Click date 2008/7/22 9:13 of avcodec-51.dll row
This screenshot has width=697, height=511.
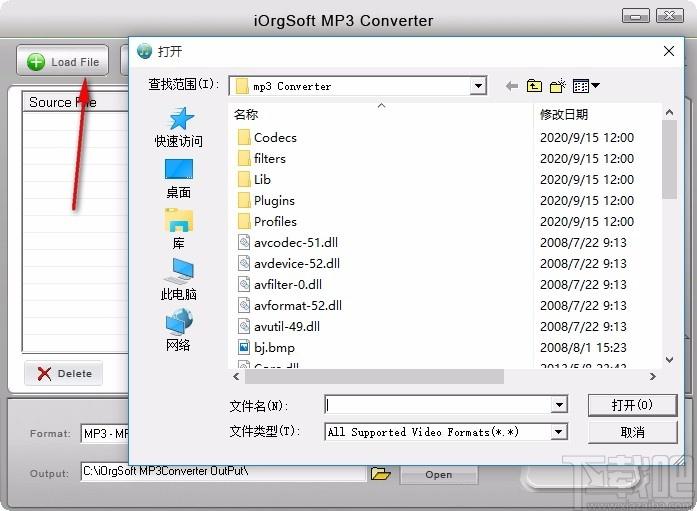(x=583, y=243)
